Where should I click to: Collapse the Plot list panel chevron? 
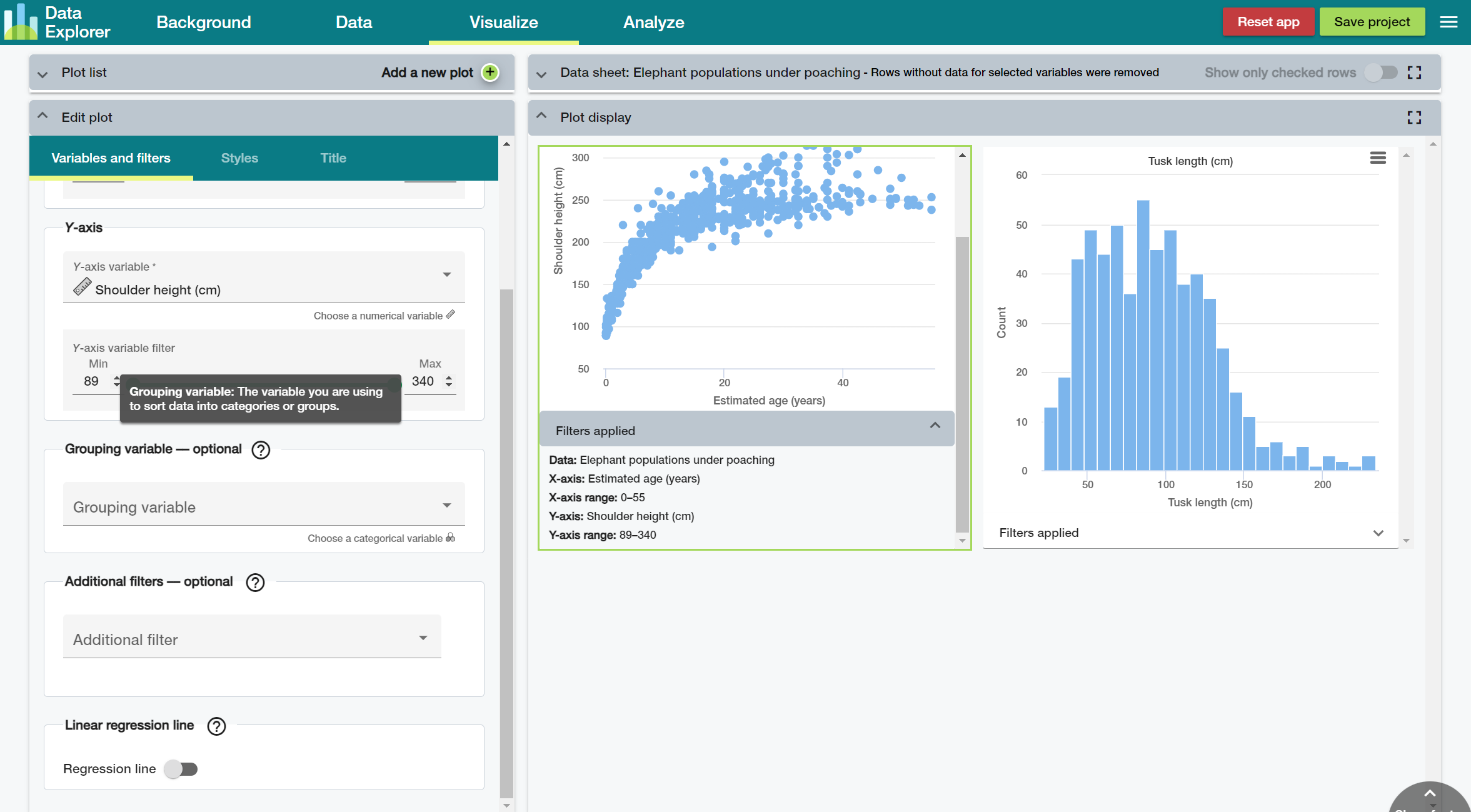click(43, 74)
